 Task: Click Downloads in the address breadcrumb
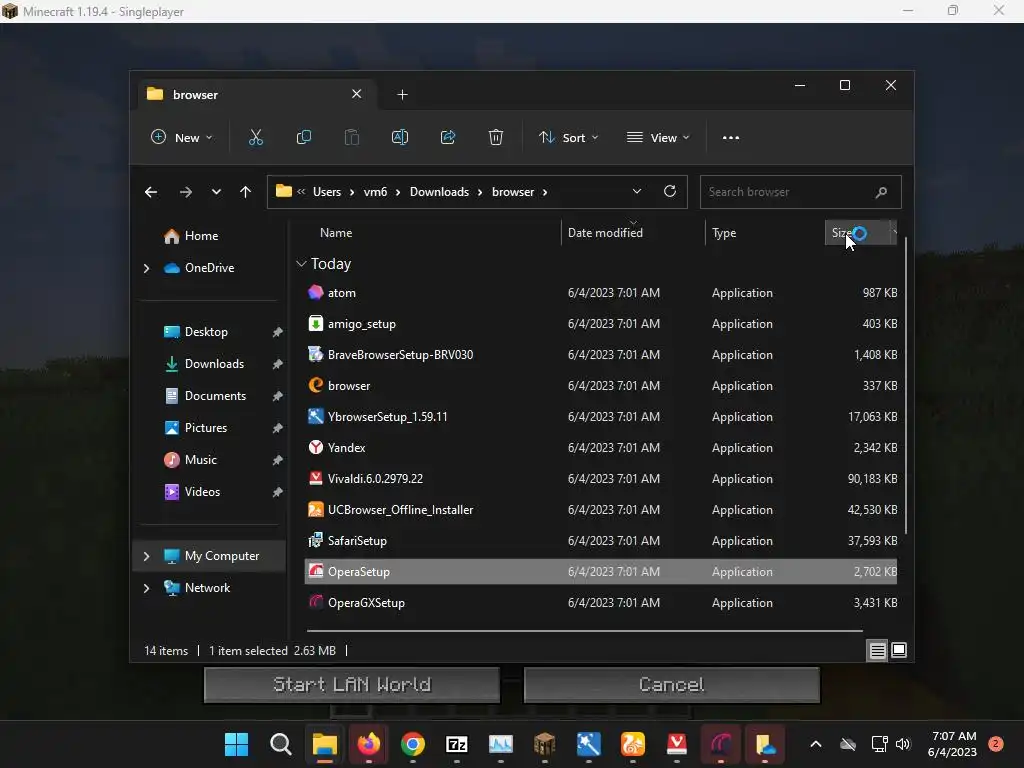[440, 192]
